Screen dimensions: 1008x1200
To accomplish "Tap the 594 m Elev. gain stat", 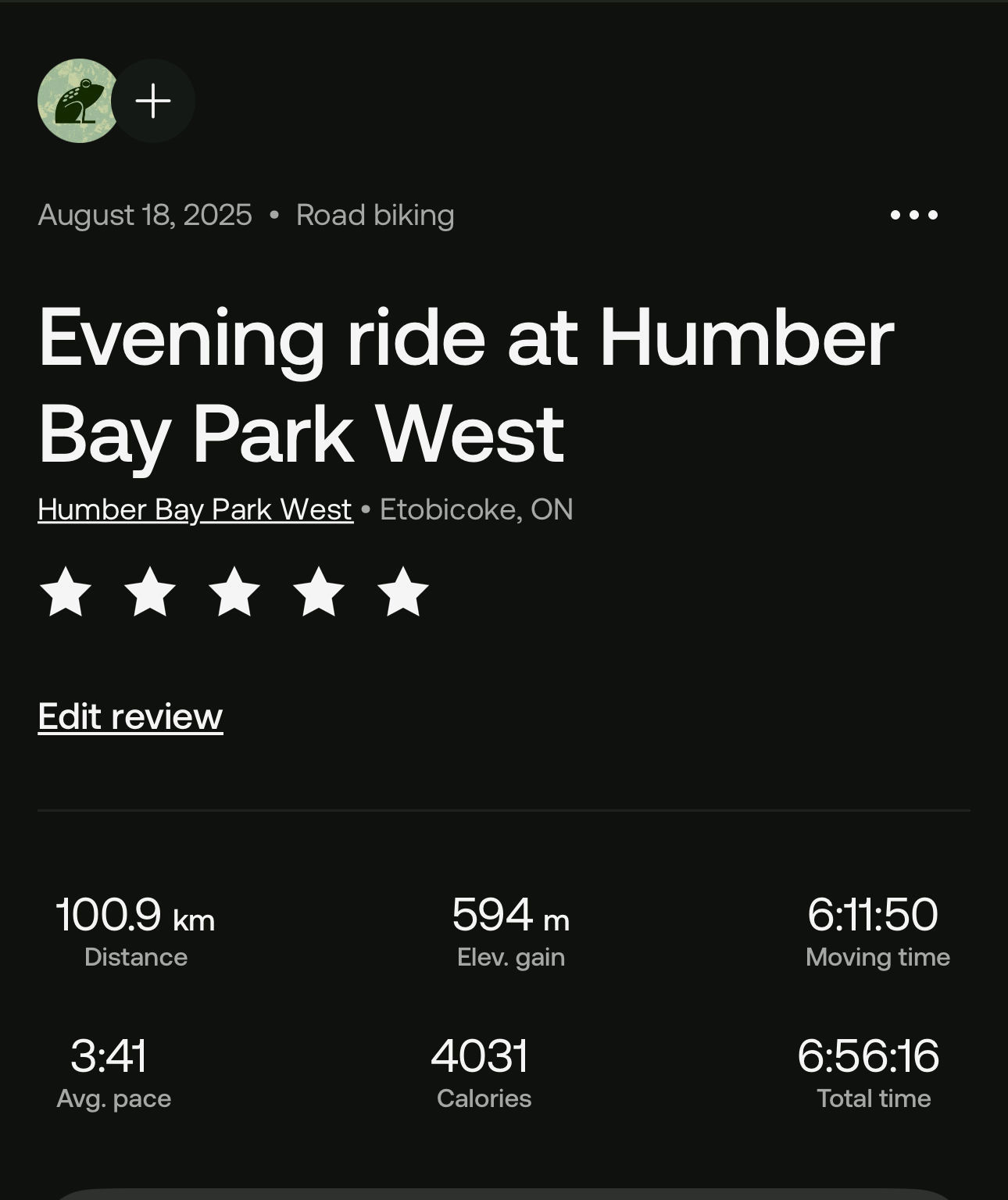I will pyautogui.click(x=511, y=931).
